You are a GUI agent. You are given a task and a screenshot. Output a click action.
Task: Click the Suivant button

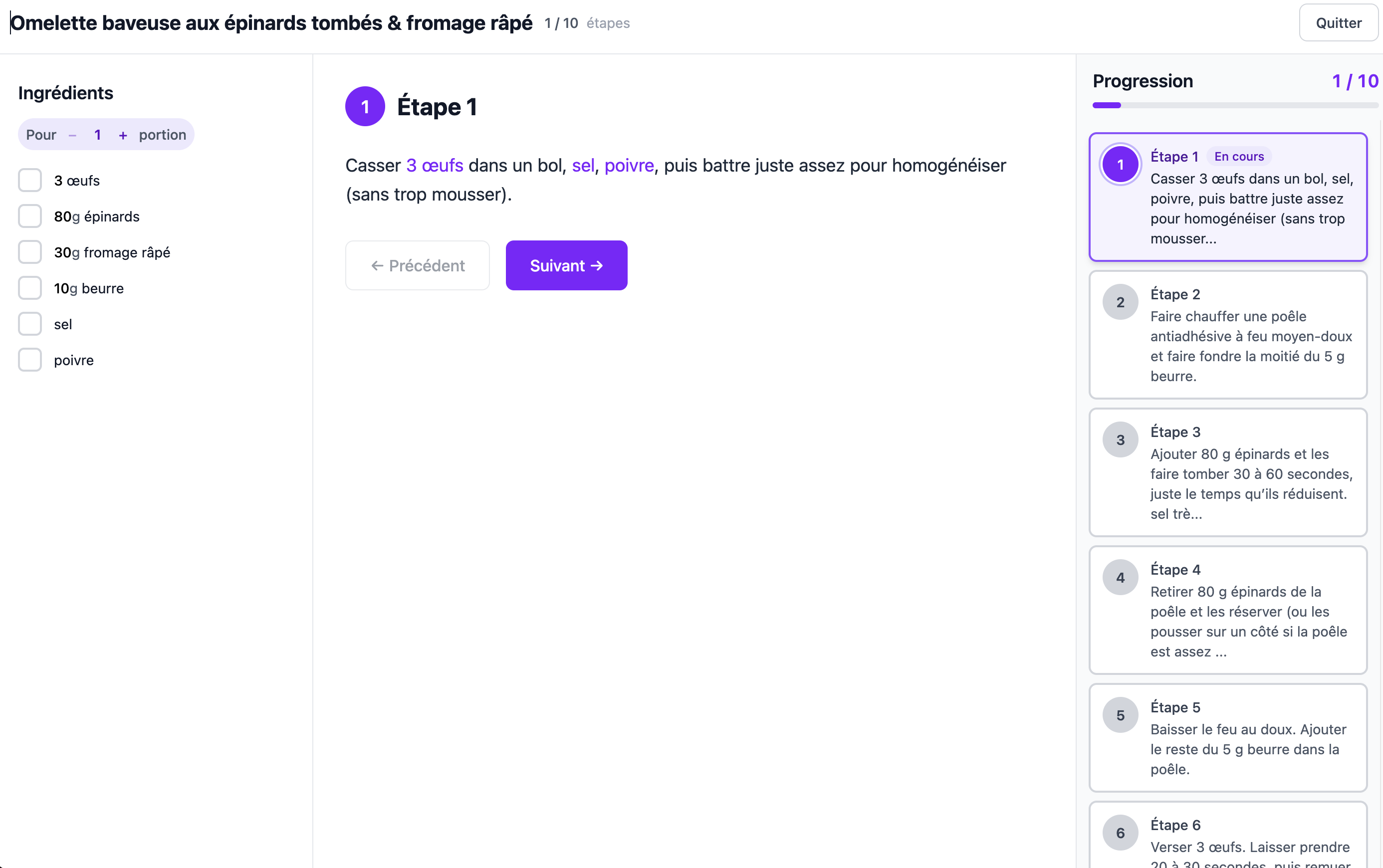(x=566, y=265)
